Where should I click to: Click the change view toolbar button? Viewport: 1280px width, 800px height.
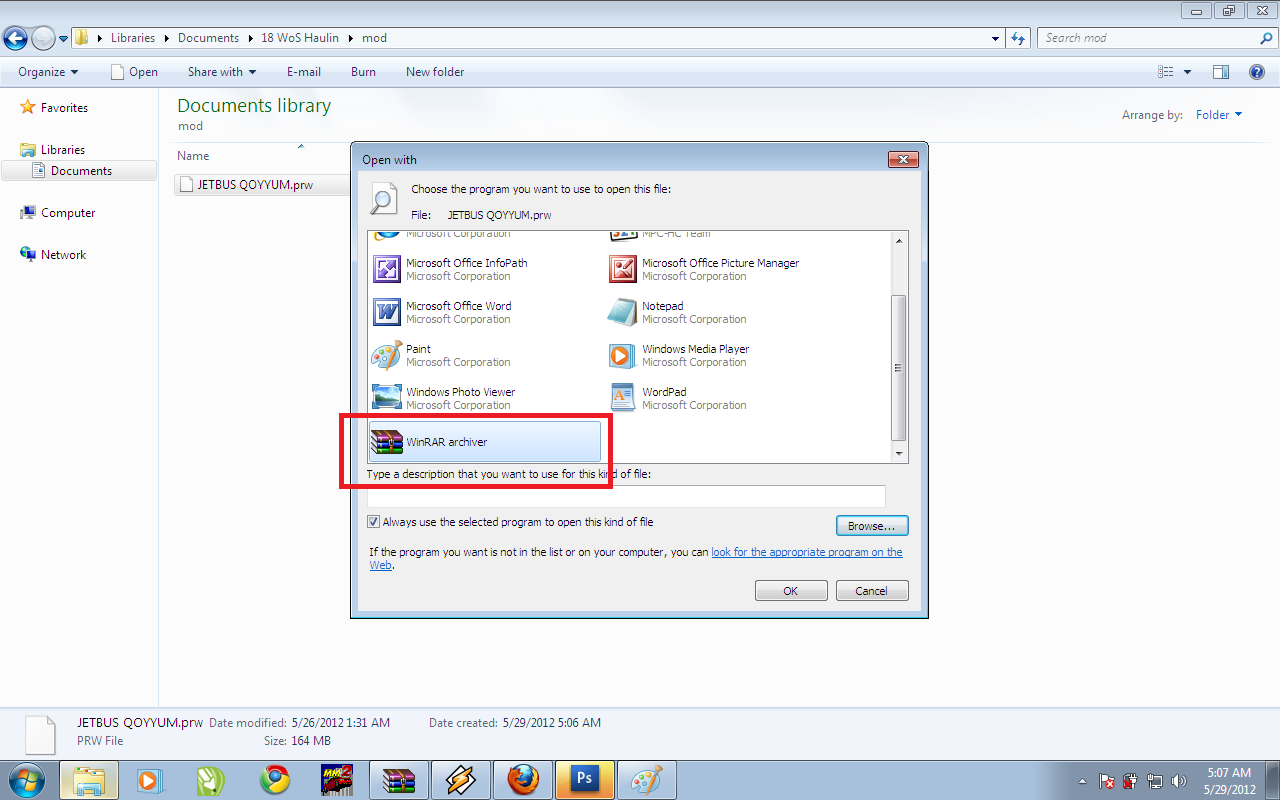point(1165,72)
